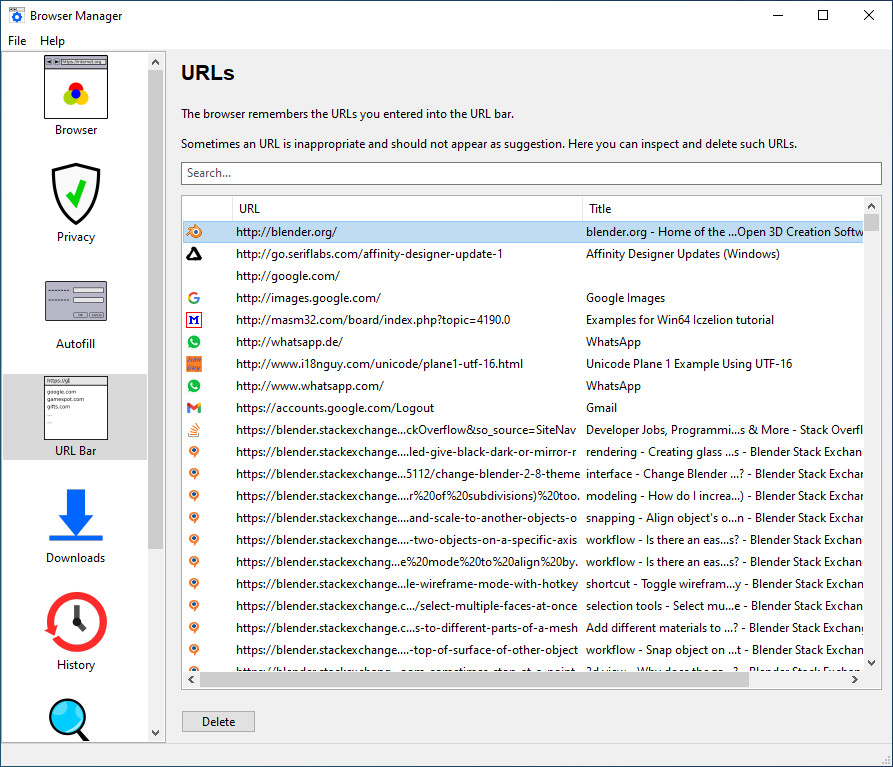Screen dimensions: 893x767
Task: Select the accounts.google.com/Logout URL
Action: (x=335, y=408)
